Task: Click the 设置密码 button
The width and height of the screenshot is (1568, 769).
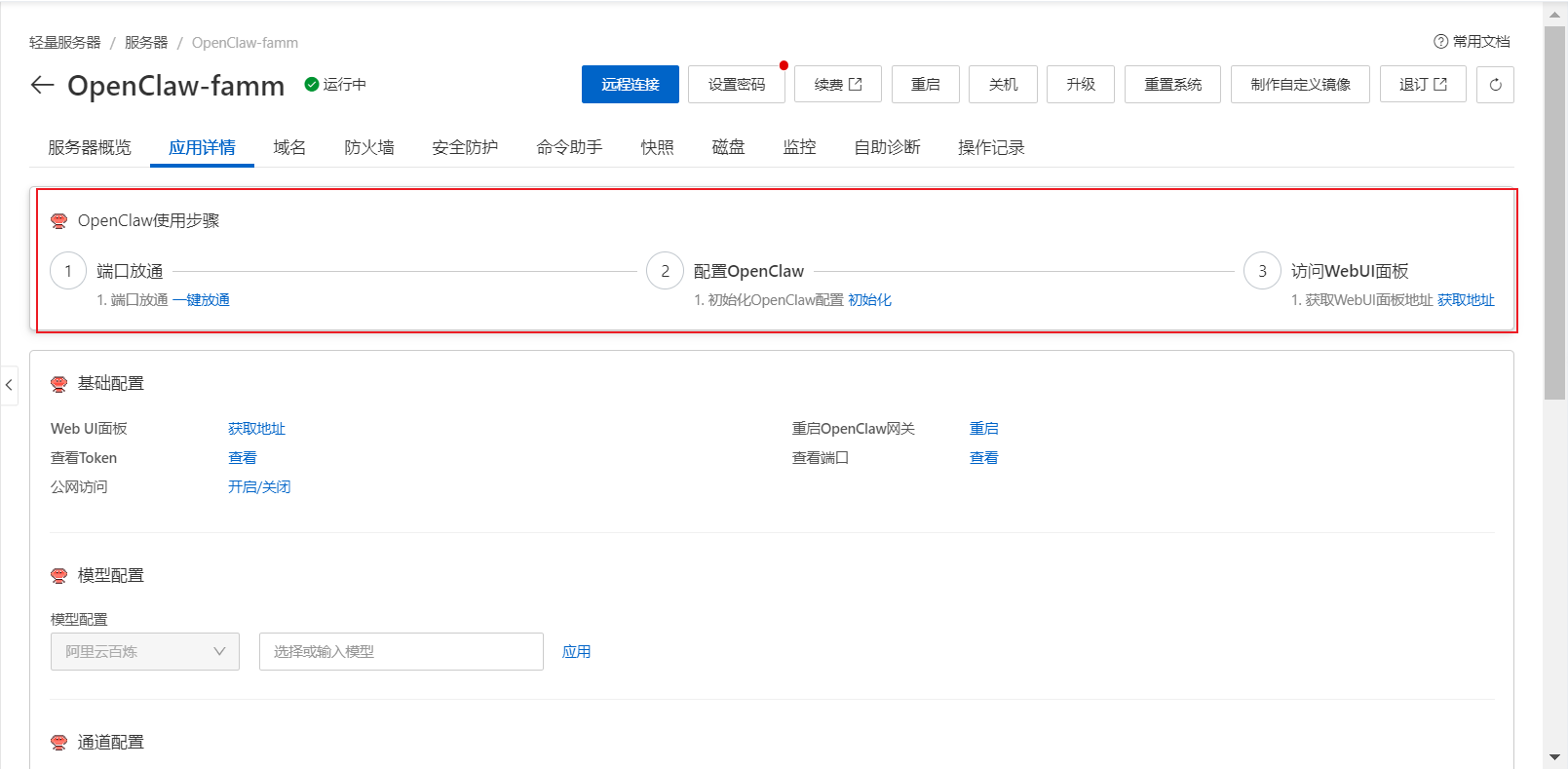Action: pos(737,85)
